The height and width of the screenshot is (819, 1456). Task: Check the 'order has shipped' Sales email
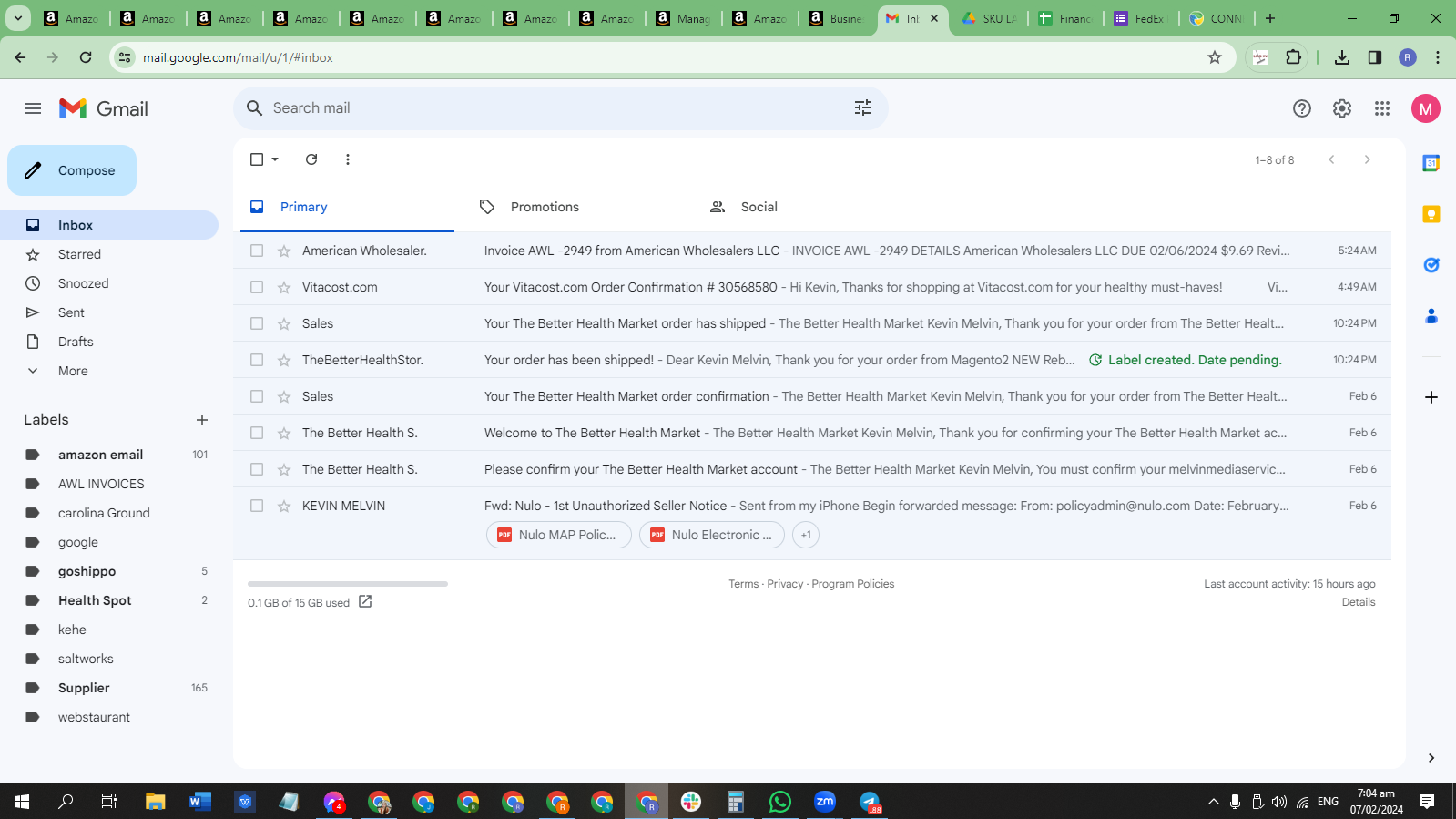pyautogui.click(x=257, y=323)
